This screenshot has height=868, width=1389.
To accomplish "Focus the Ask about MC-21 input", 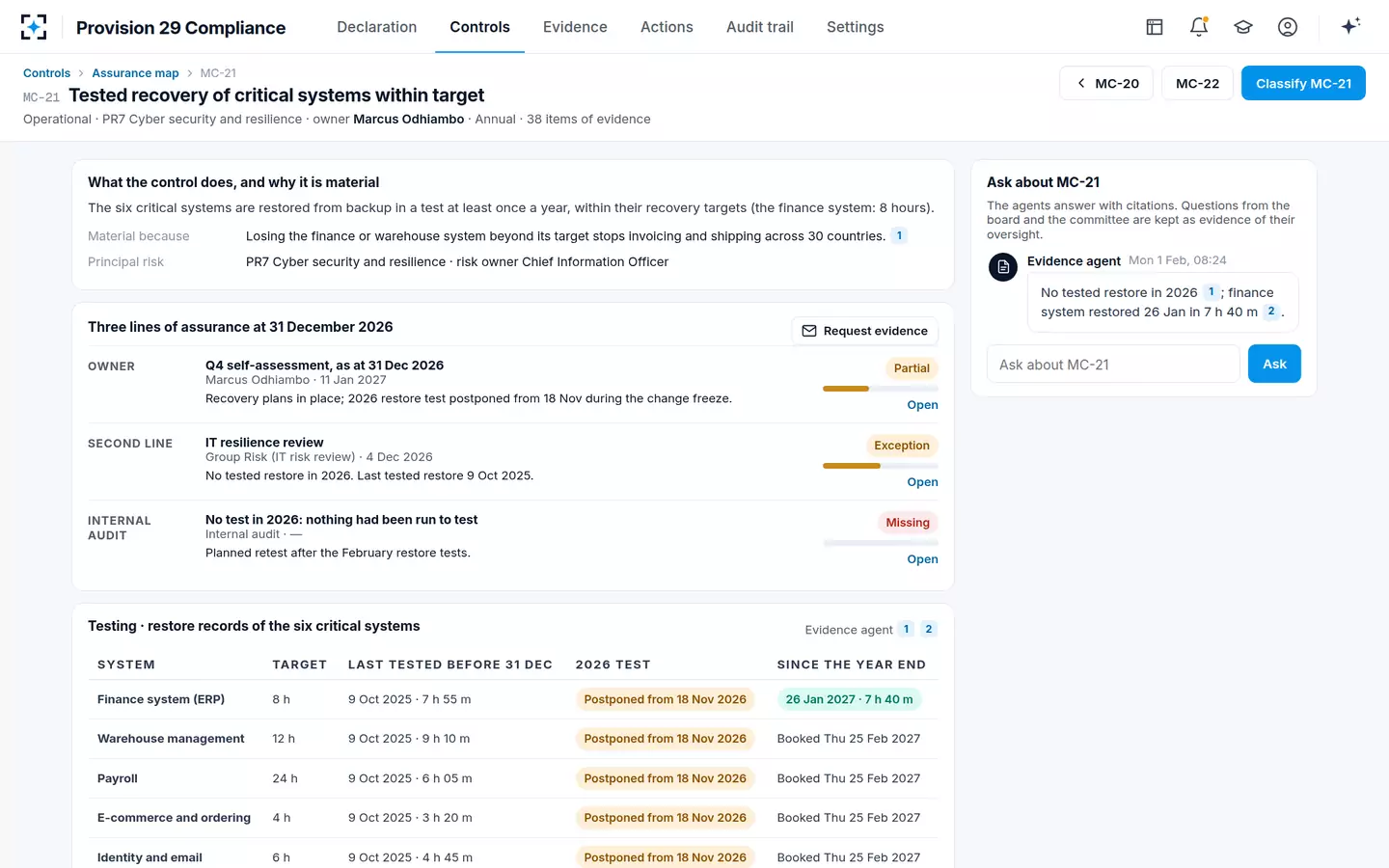I will tap(1113, 364).
